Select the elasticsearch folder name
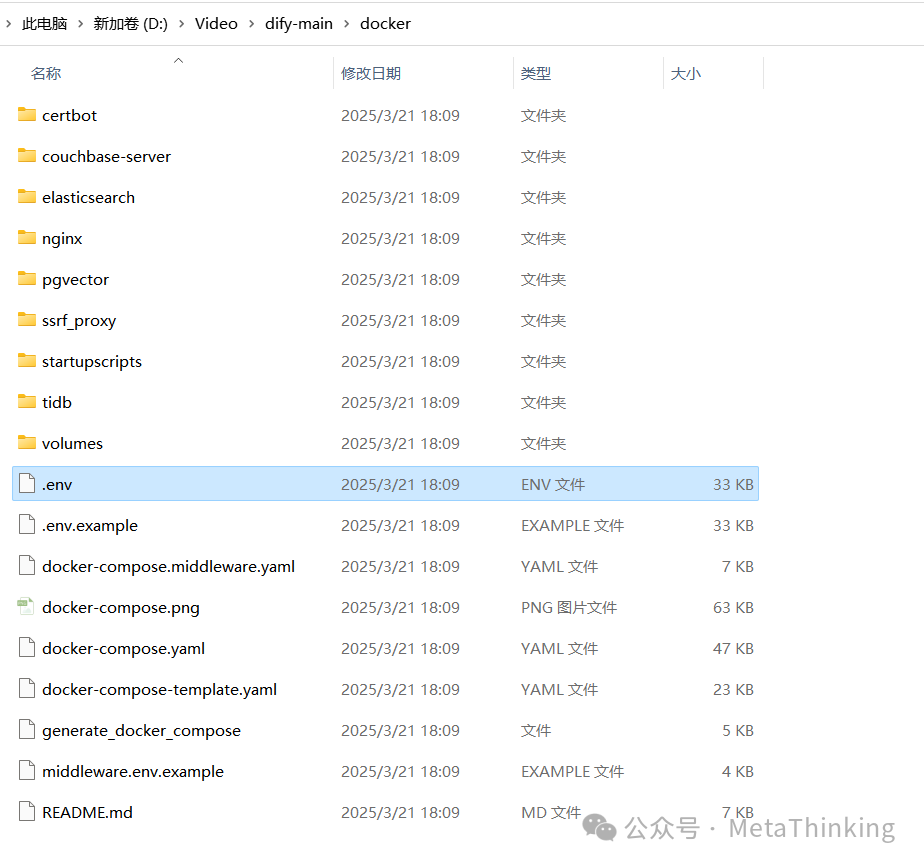 coord(88,197)
